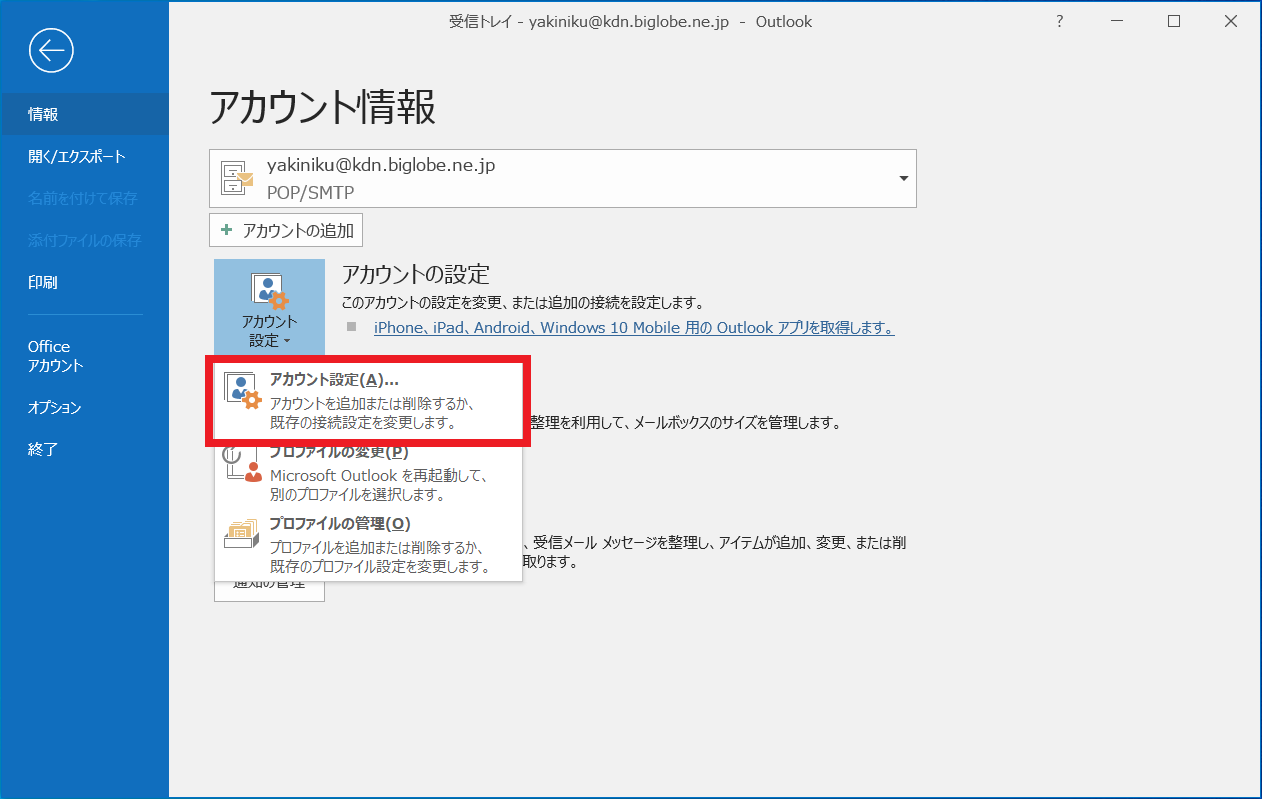Viewport: 1262px width, 799px height.
Task: Close the Outlook window
Action: point(1232,22)
